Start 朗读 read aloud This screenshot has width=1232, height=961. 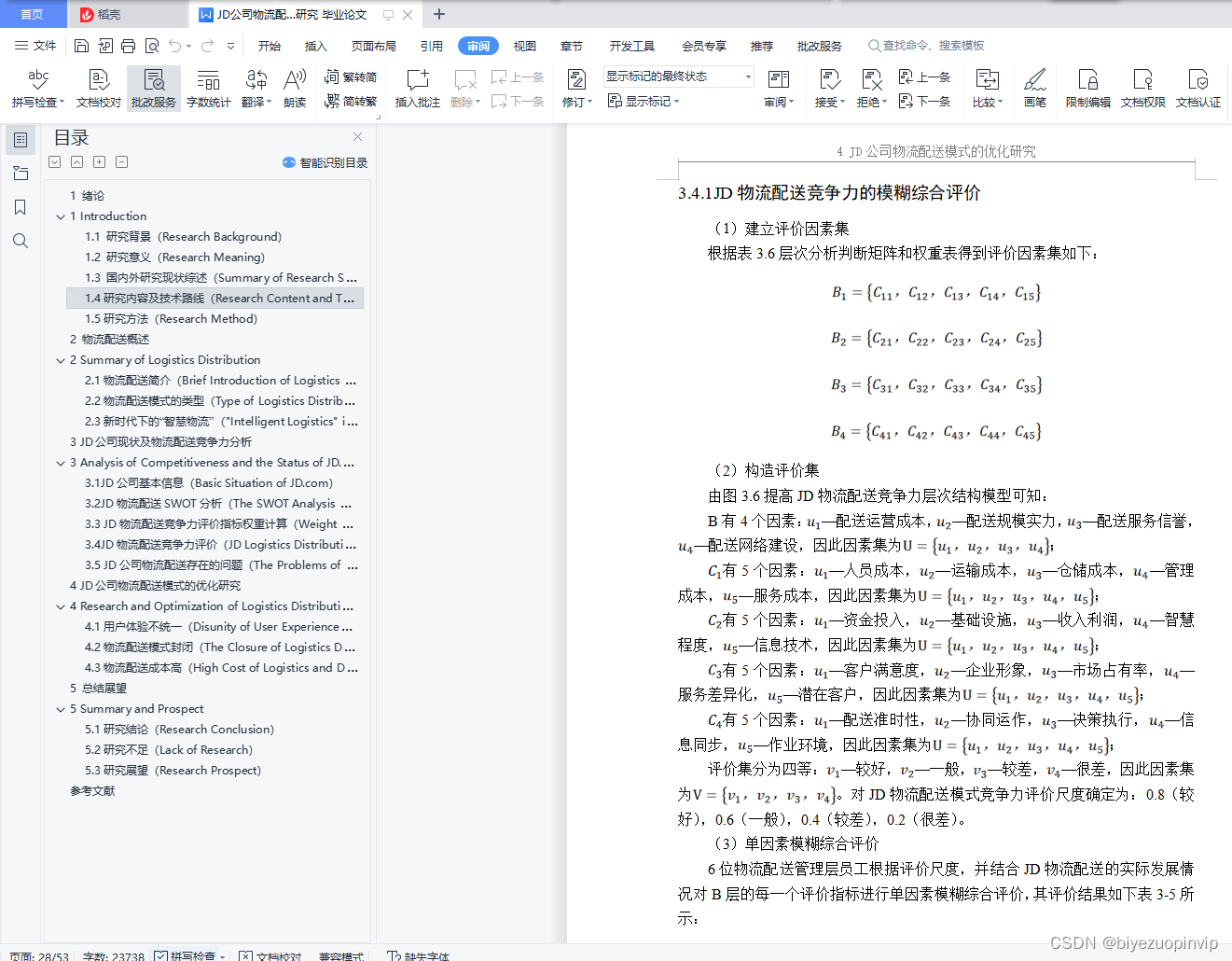point(295,89)
